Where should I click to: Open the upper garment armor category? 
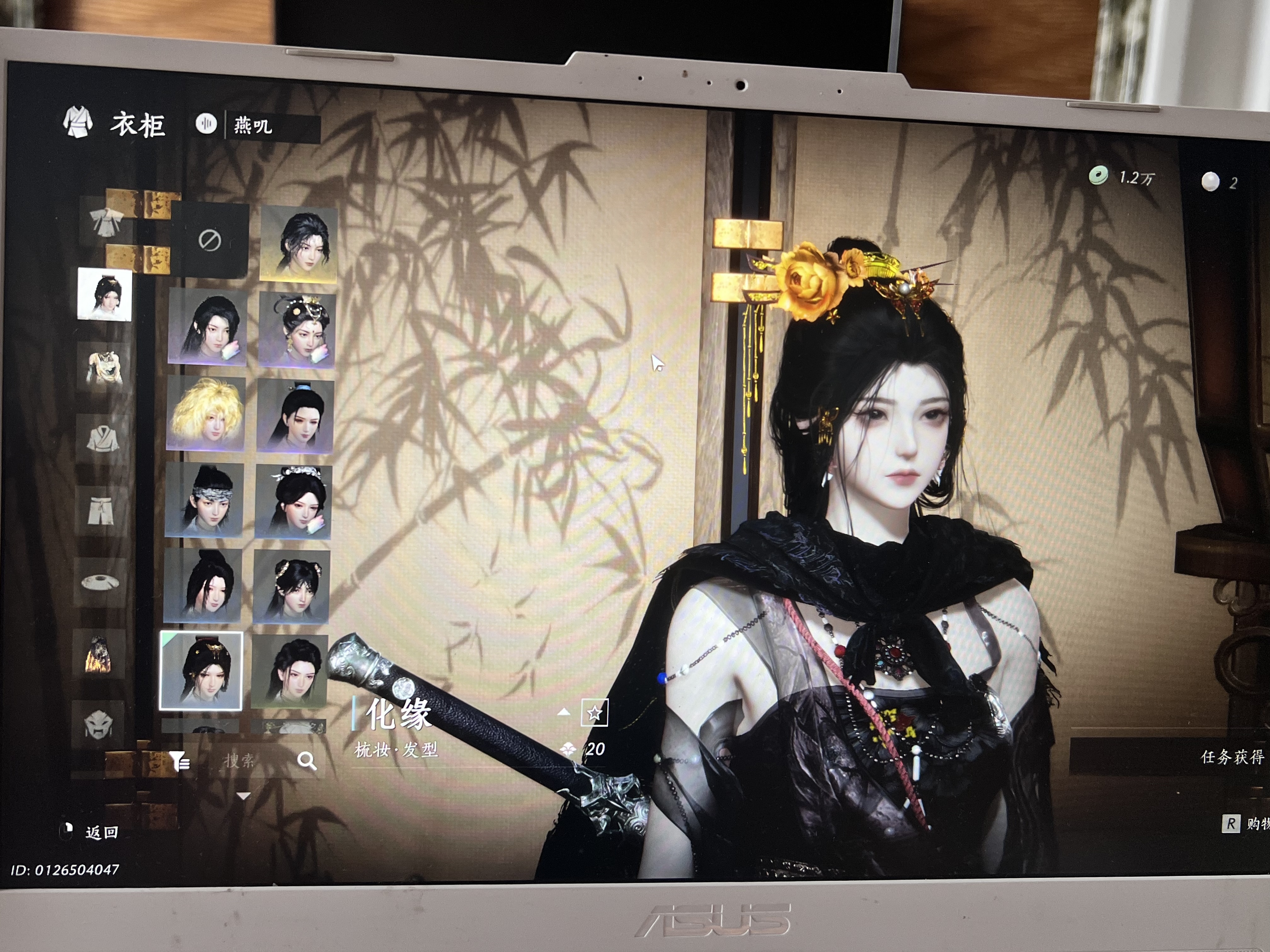[x=104, y=367]
